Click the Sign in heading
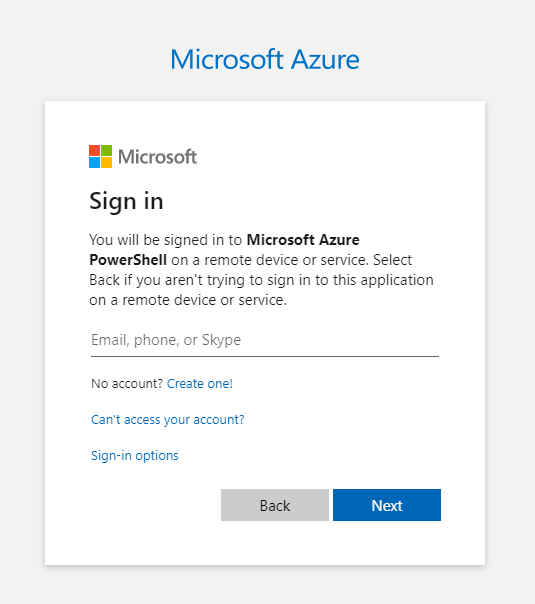Screen dimensions: 535x604 coord(126,201)
